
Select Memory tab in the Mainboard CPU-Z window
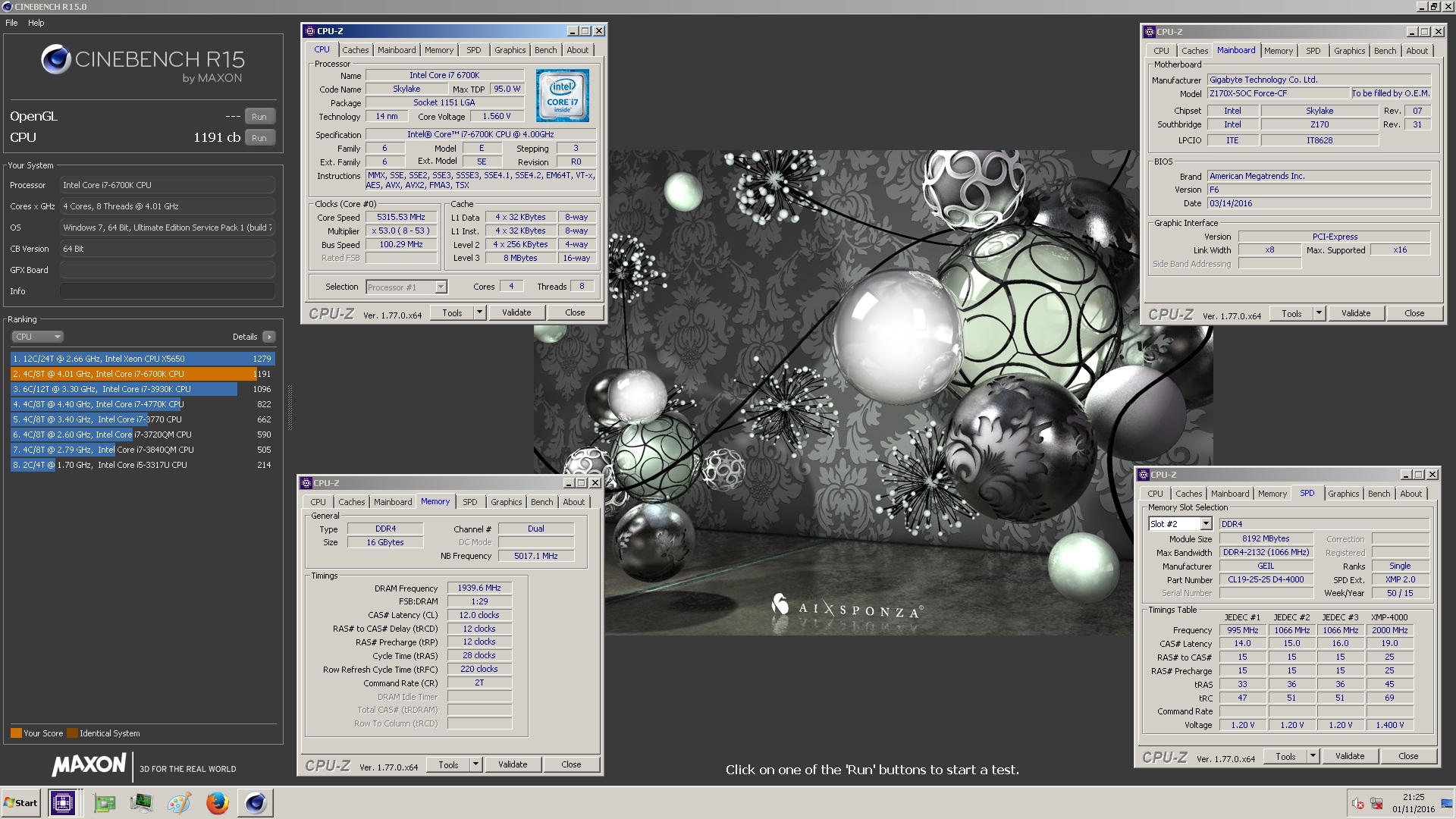coord(1278,51)
